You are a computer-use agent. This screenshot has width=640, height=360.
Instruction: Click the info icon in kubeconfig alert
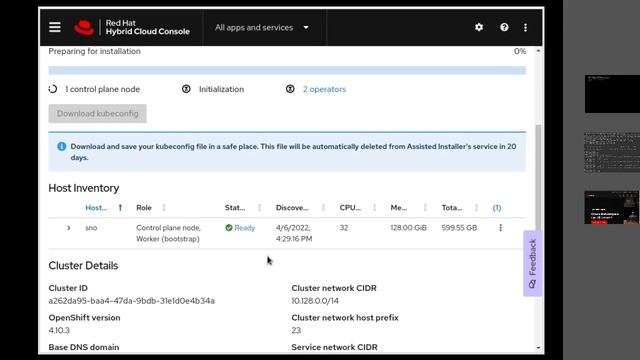tap(62, 146)
